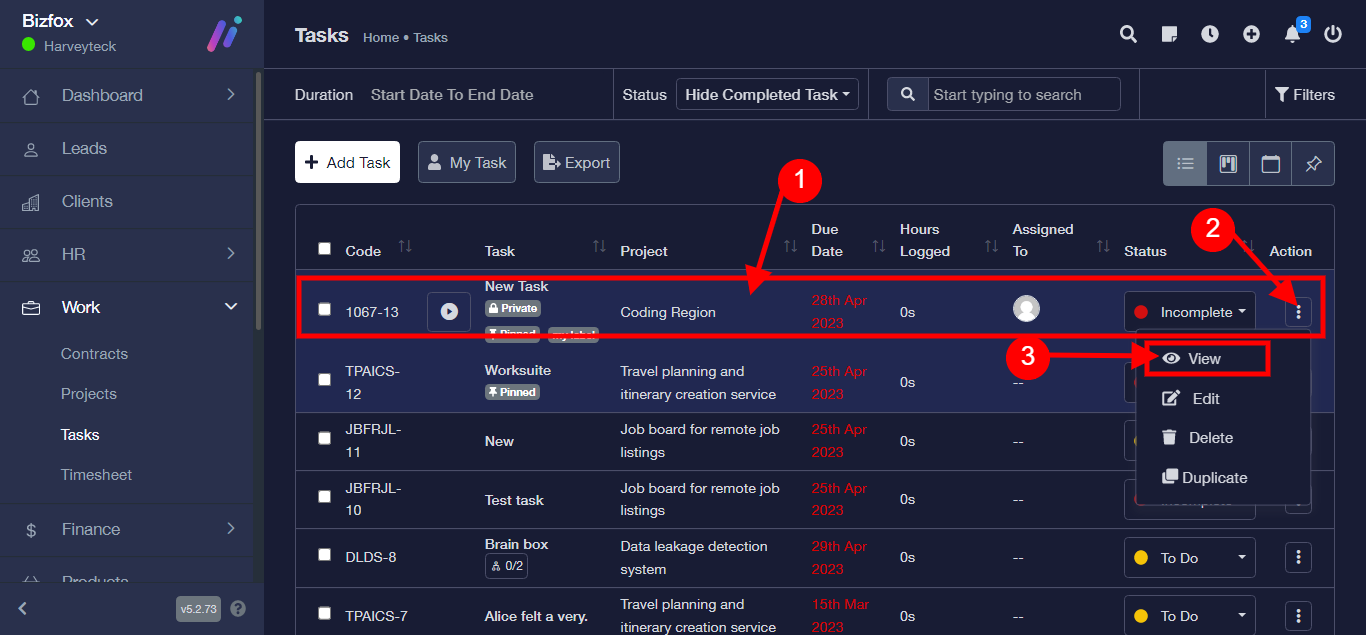Tick the checkbox for task 1067-13
The image size is (1367, 635).
[324, 310]
